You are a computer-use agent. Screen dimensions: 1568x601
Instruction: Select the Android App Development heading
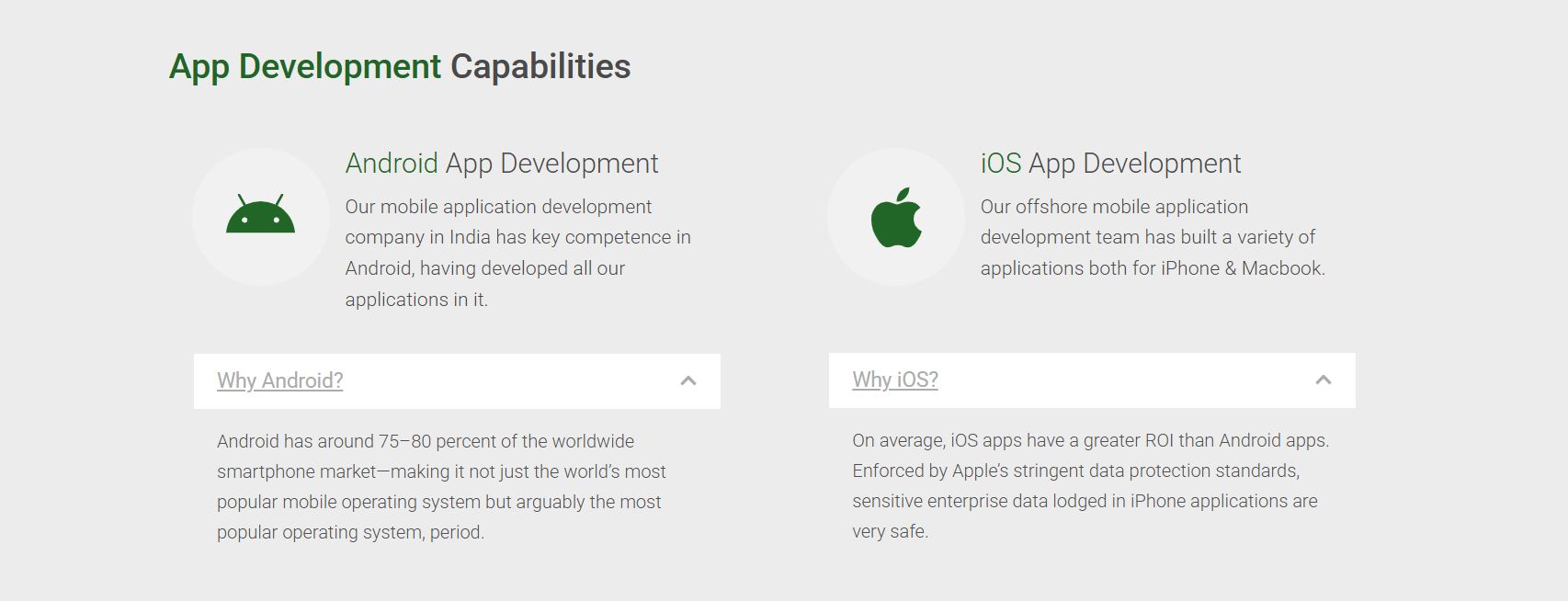[x=501, y=164]
